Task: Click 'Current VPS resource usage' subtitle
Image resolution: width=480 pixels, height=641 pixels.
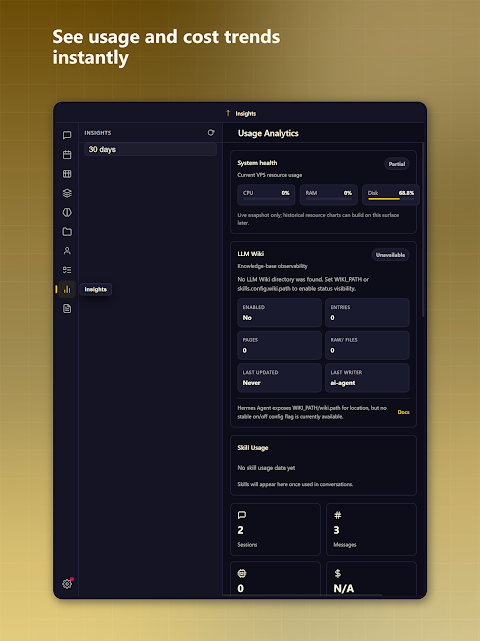Action: tap(269, 175)
